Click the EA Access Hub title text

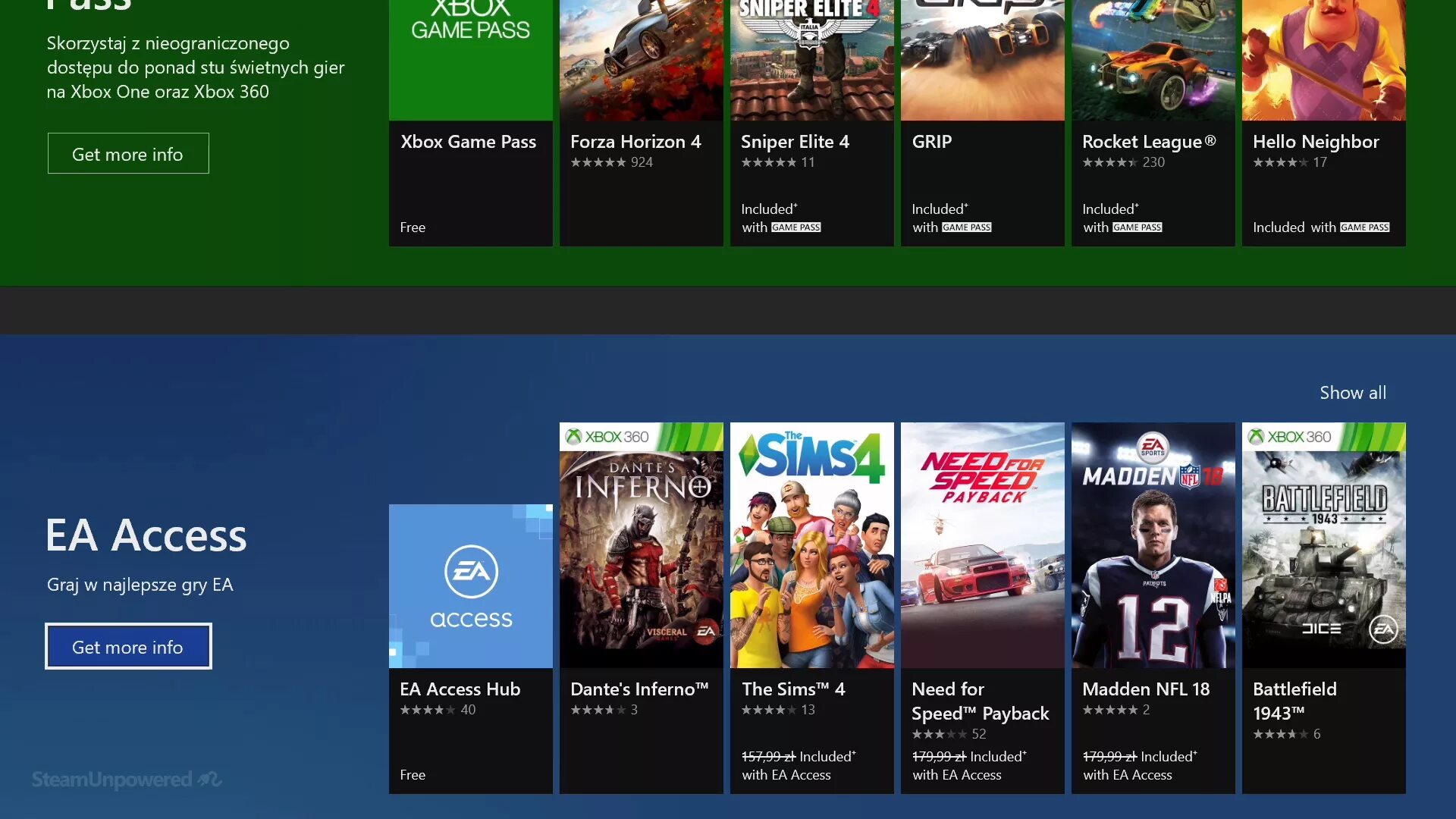[460, 689]
